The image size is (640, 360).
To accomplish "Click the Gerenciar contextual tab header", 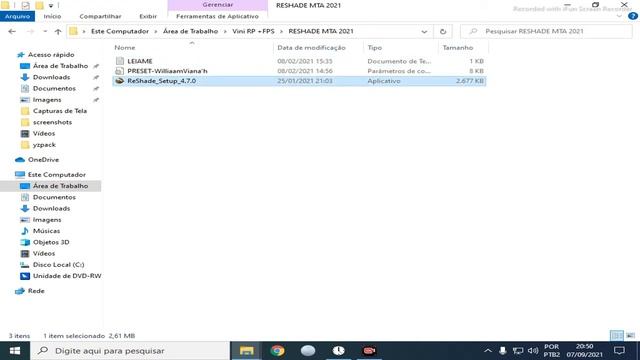I will (218, 5).
